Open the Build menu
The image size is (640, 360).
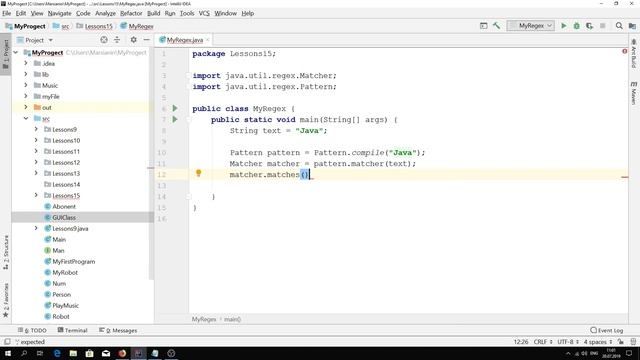(x=153, y=13)
